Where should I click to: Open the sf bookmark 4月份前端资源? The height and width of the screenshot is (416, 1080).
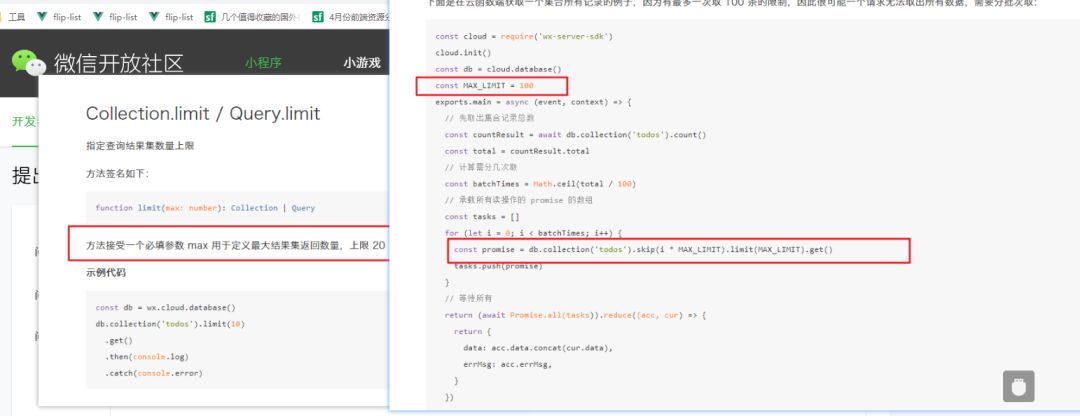tap(351, 17)
